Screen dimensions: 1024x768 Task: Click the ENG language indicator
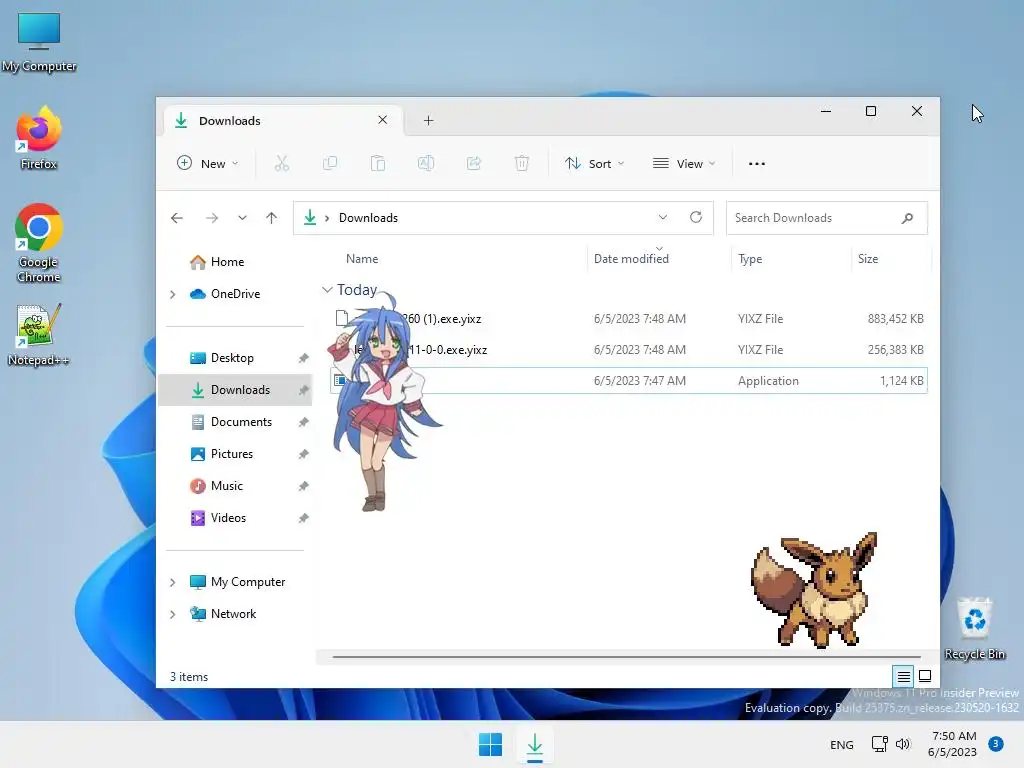841,744
